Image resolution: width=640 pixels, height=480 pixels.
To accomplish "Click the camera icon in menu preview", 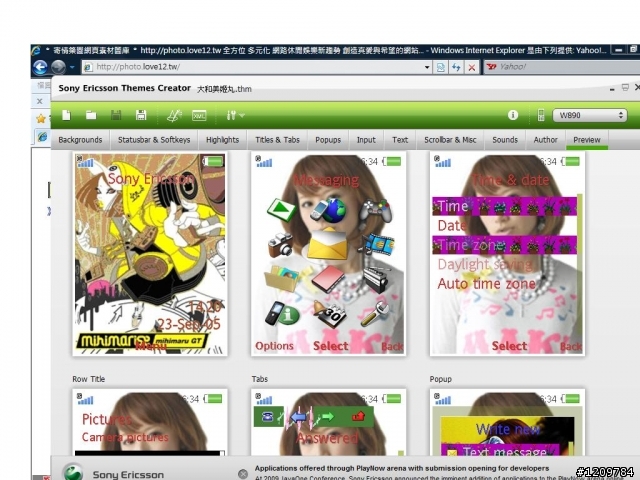I will 280,245.
